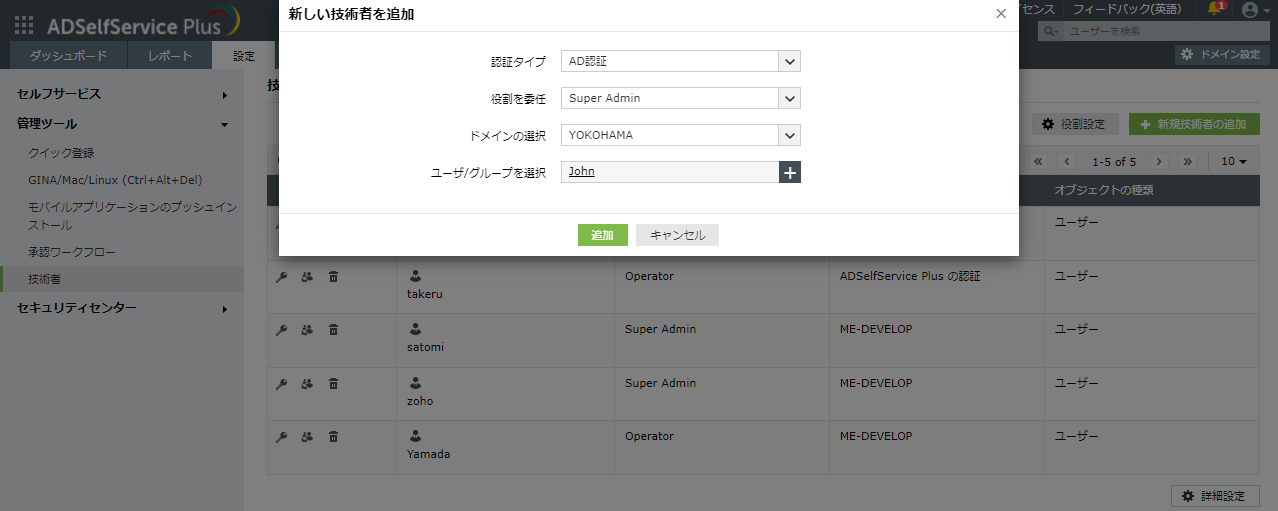Open the 役割を委任 Super Admin dropdown

(680, 98)
